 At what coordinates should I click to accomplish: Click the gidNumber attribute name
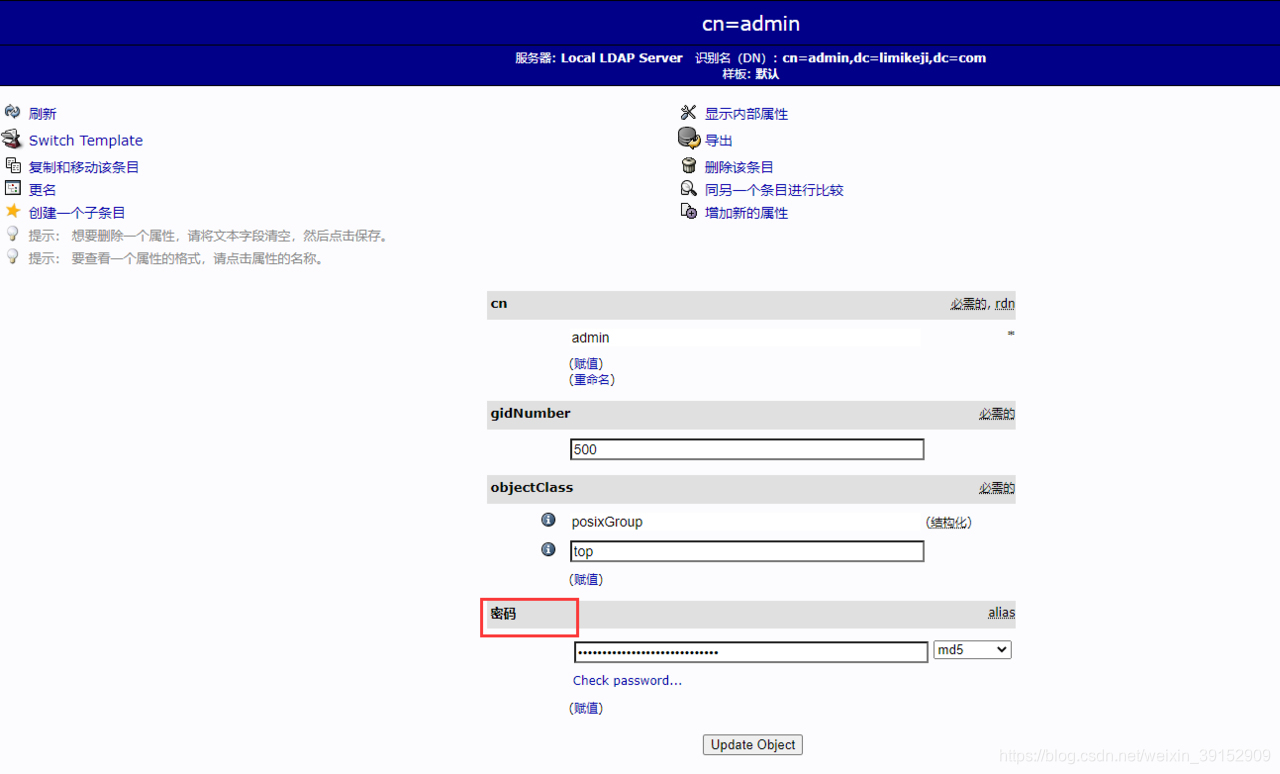coord(530,413)
